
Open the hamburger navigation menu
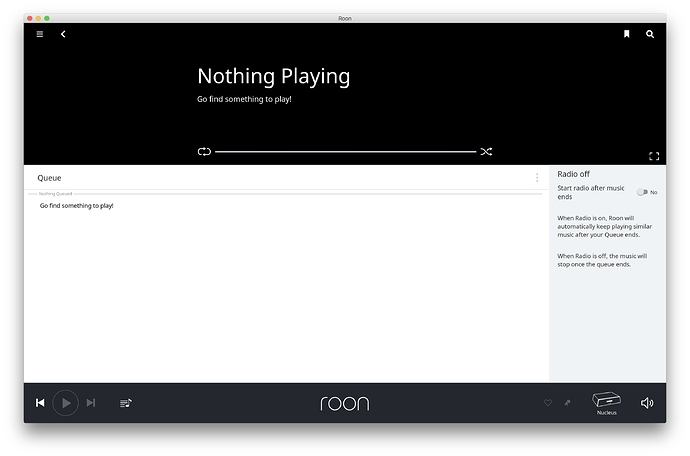(40, 34)
